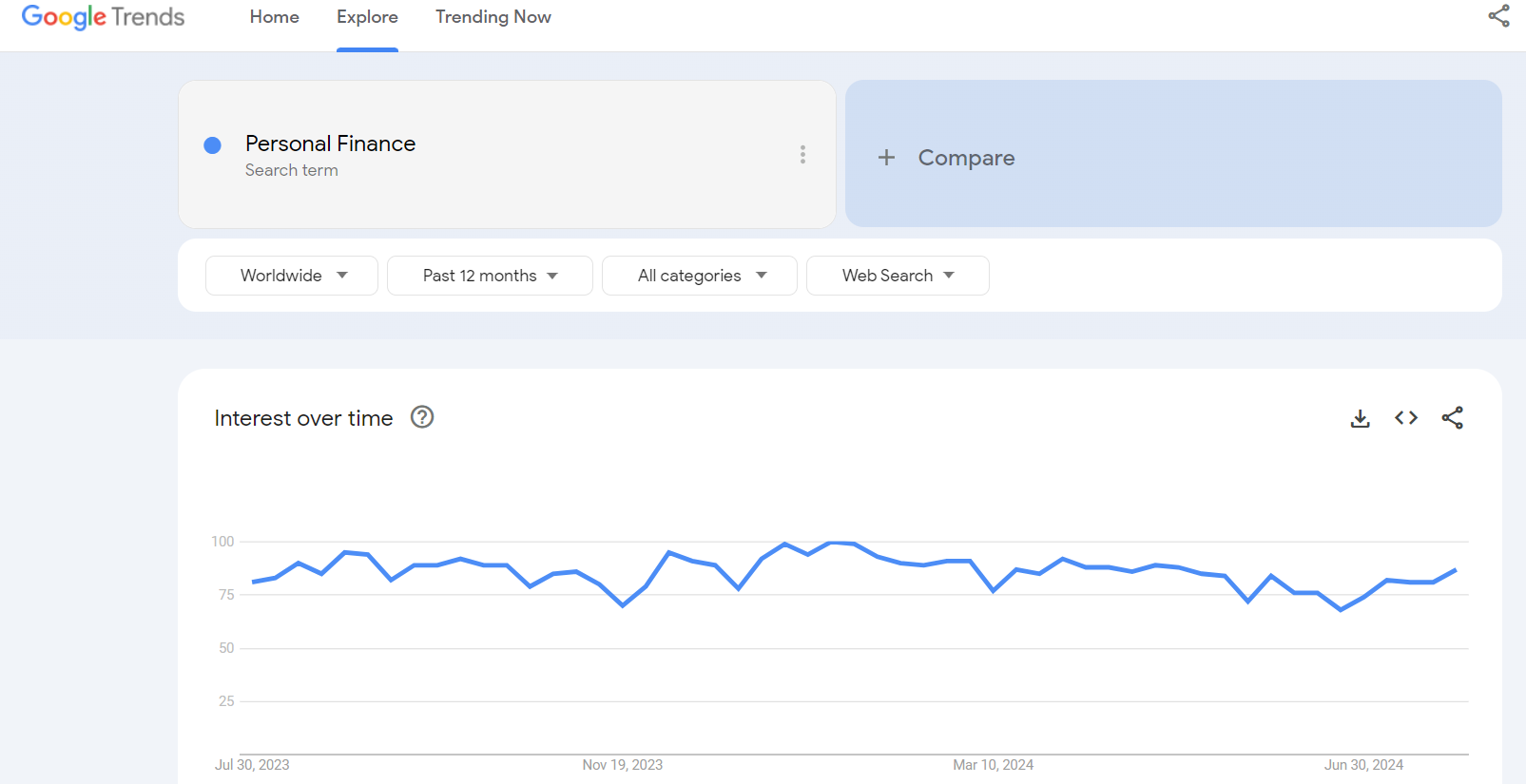Click the Google Trends logo
1526x784 pixels.
coord(103,17)
